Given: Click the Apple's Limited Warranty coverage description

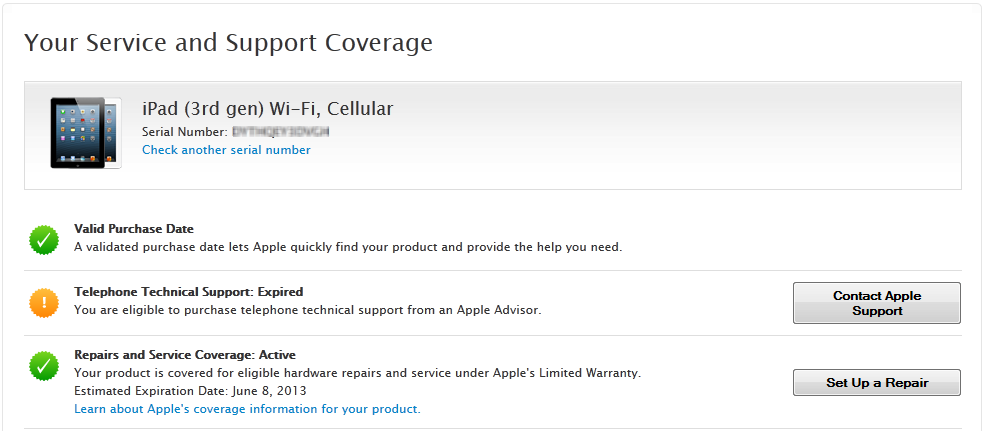Looking at the screenshot, I should (357, 373).
